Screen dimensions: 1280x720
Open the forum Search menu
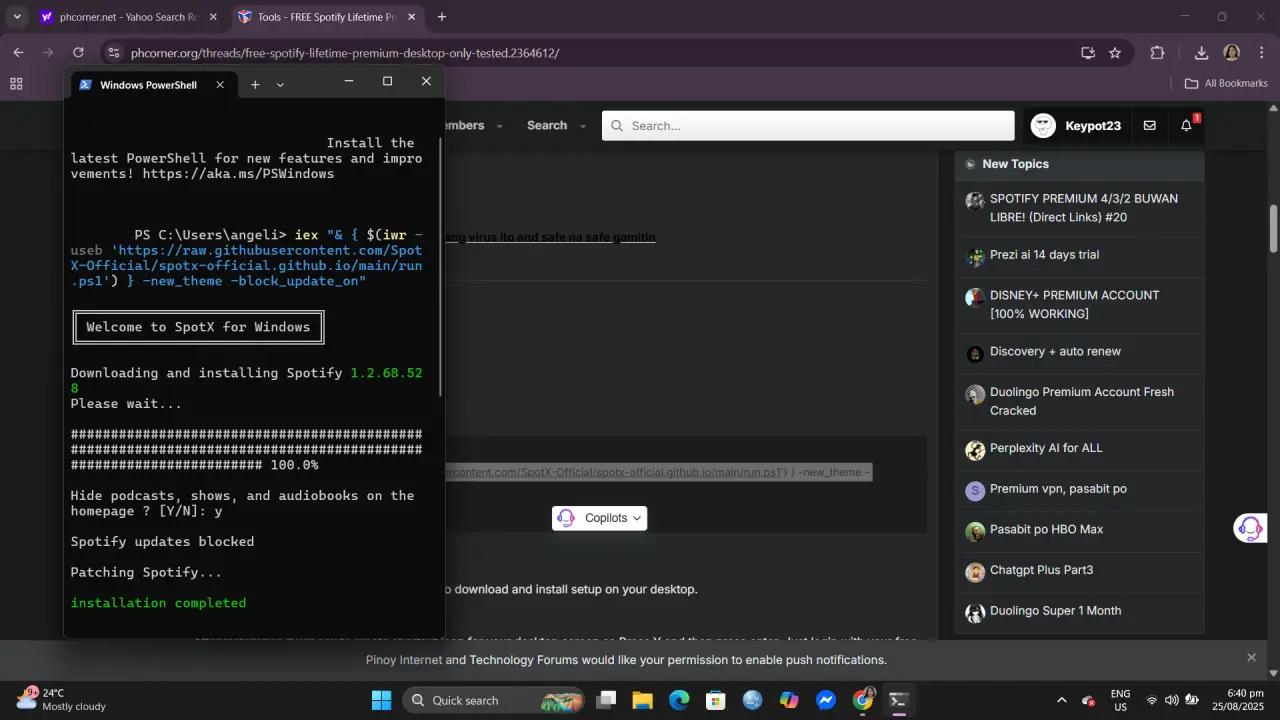click(547, 125)
